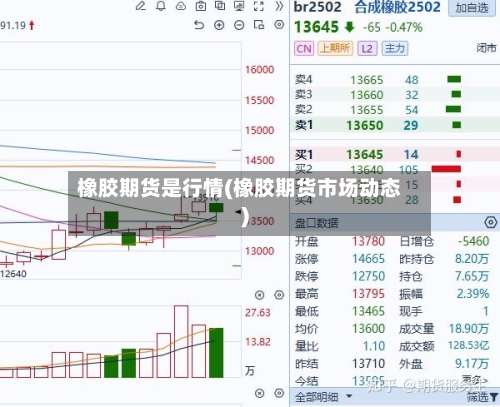Click the cloud sync icon
The width and height of the screenshot is (500, 407).
pyautogui.click(x=181, y=6)
